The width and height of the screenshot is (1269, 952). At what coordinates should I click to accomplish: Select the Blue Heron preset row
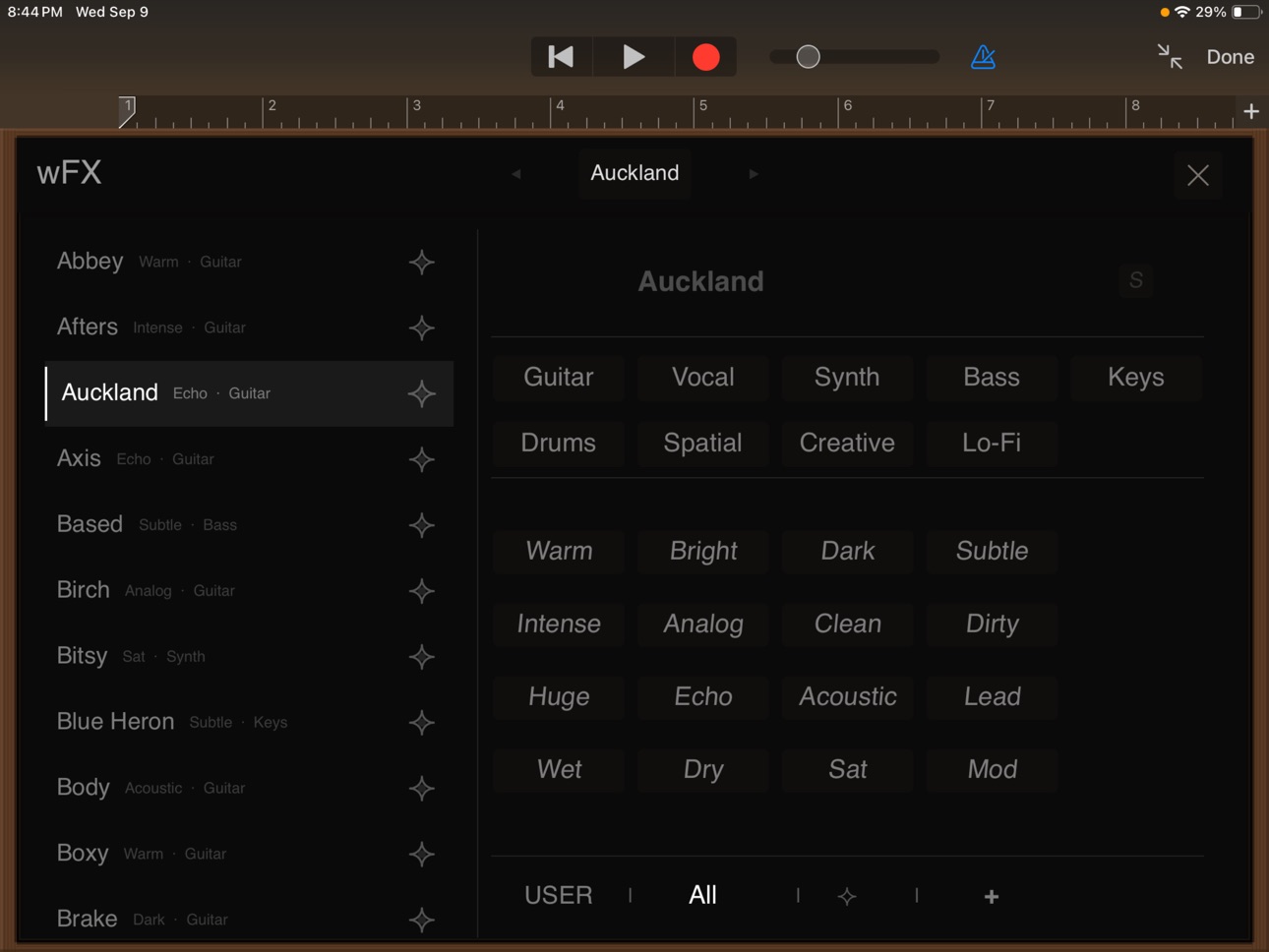(249, 723)
